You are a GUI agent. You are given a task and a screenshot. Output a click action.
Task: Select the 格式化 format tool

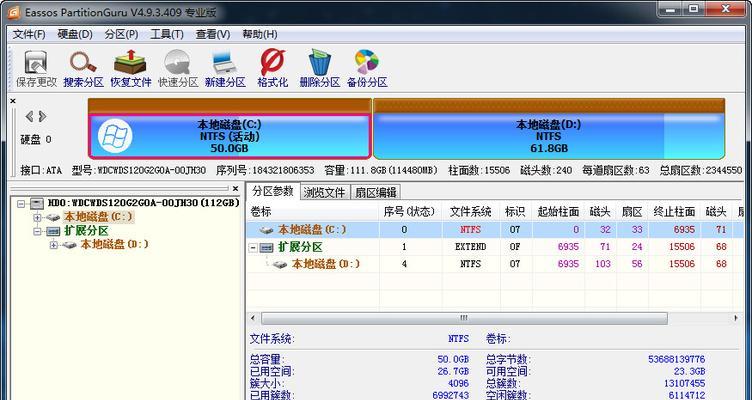(272, 69)
